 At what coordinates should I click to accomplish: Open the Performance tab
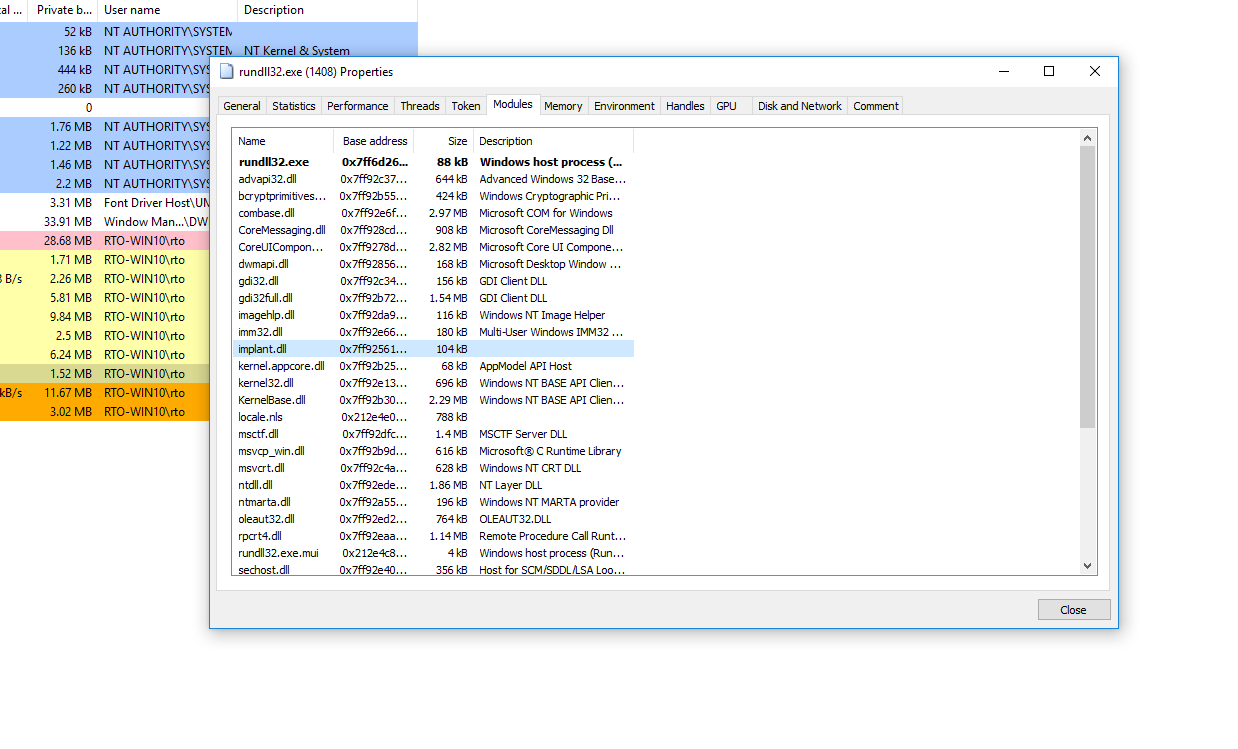[x=358, y=106]
